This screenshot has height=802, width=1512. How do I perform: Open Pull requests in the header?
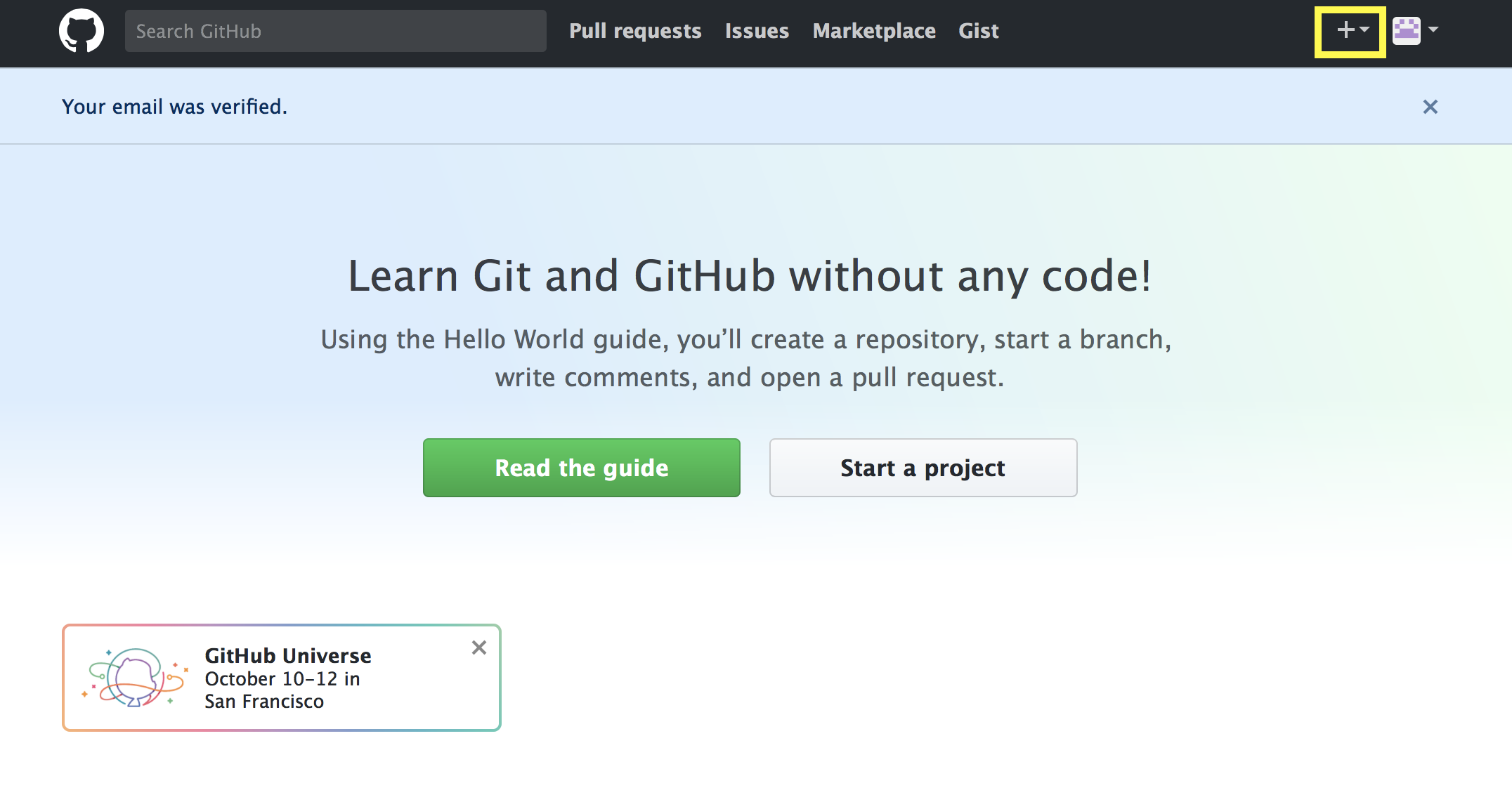pos(635,31)
